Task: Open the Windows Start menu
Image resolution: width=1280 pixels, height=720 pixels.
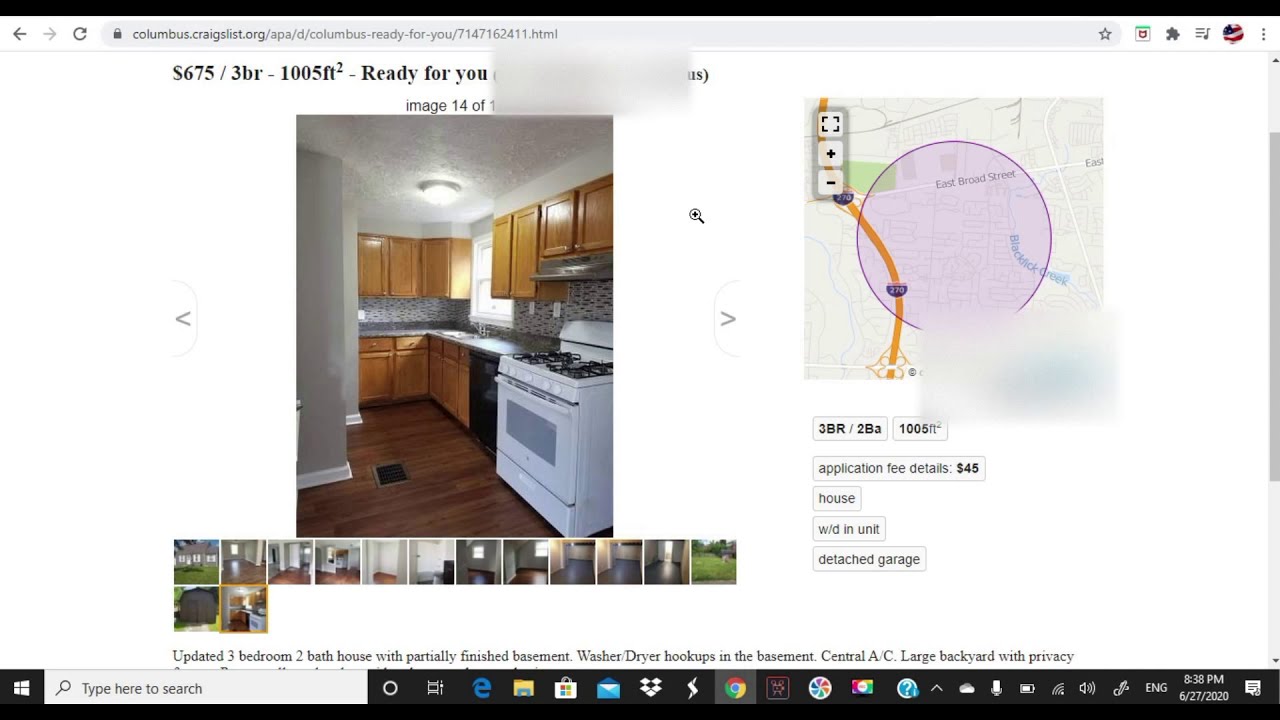Action: [22, 688]
